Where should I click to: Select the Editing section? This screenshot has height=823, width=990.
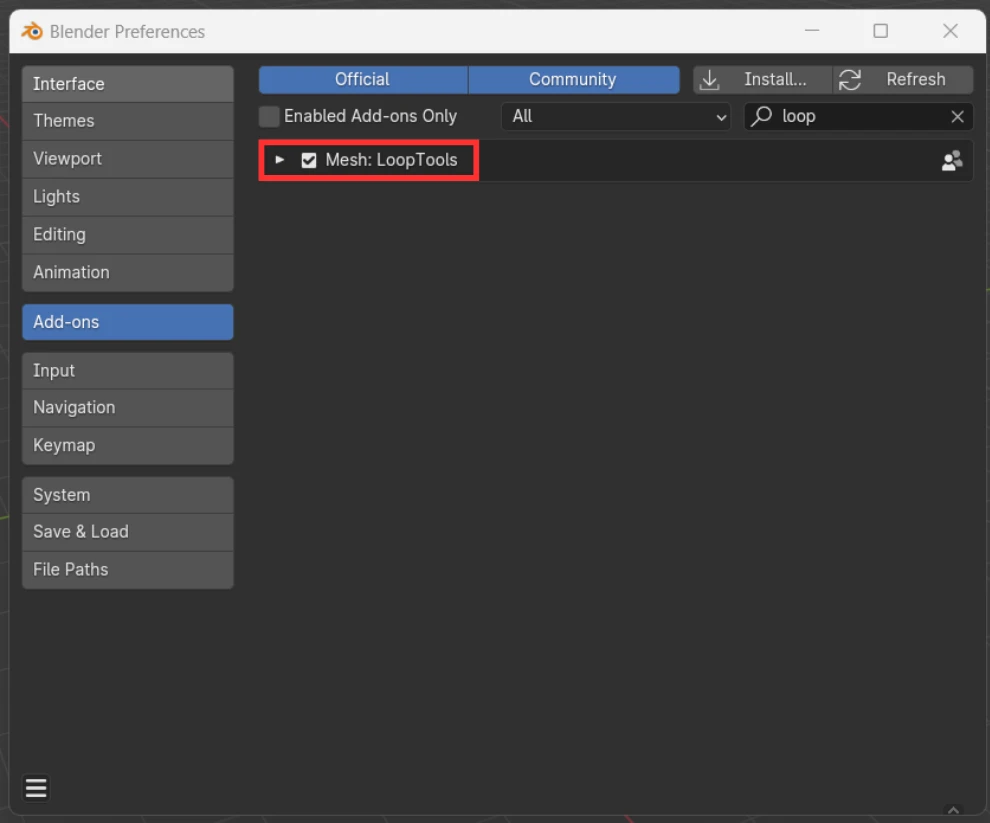128,235
